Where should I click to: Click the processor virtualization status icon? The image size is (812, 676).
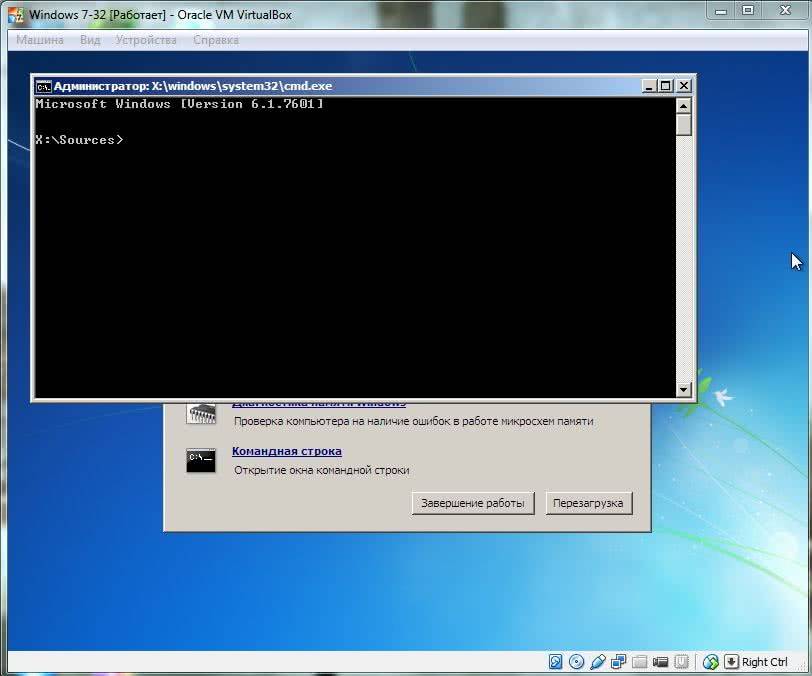click(682, 662)
